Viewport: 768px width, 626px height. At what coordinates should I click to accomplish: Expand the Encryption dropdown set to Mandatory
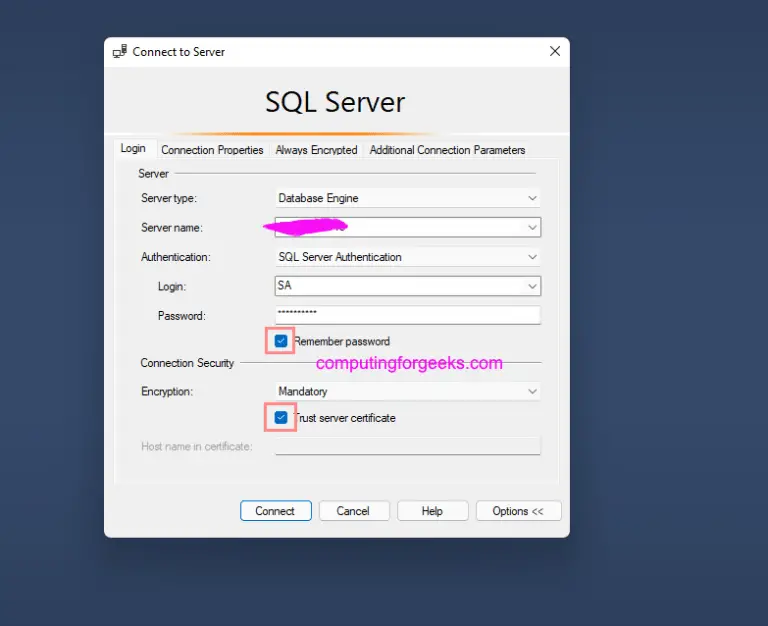[532, 392]
